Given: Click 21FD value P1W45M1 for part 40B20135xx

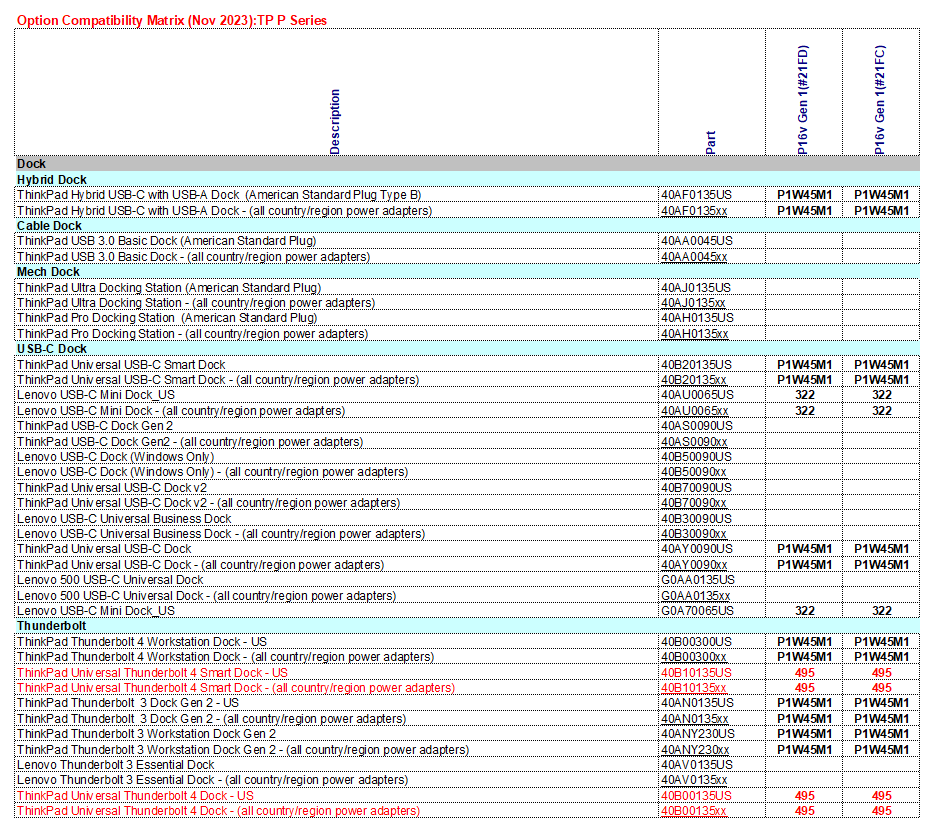Looking at the screenshot, I should 805,380.
